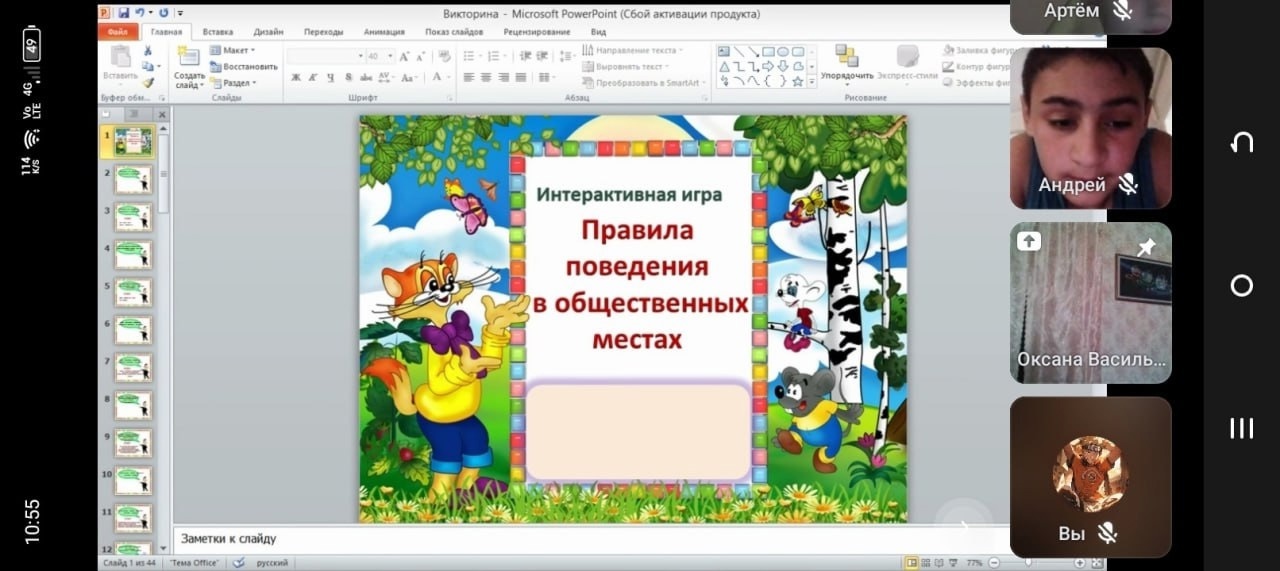Toggle your muted microphone on Вы tile
The width and height of the screenshot is (1280, 571).
coord(1105,533)
